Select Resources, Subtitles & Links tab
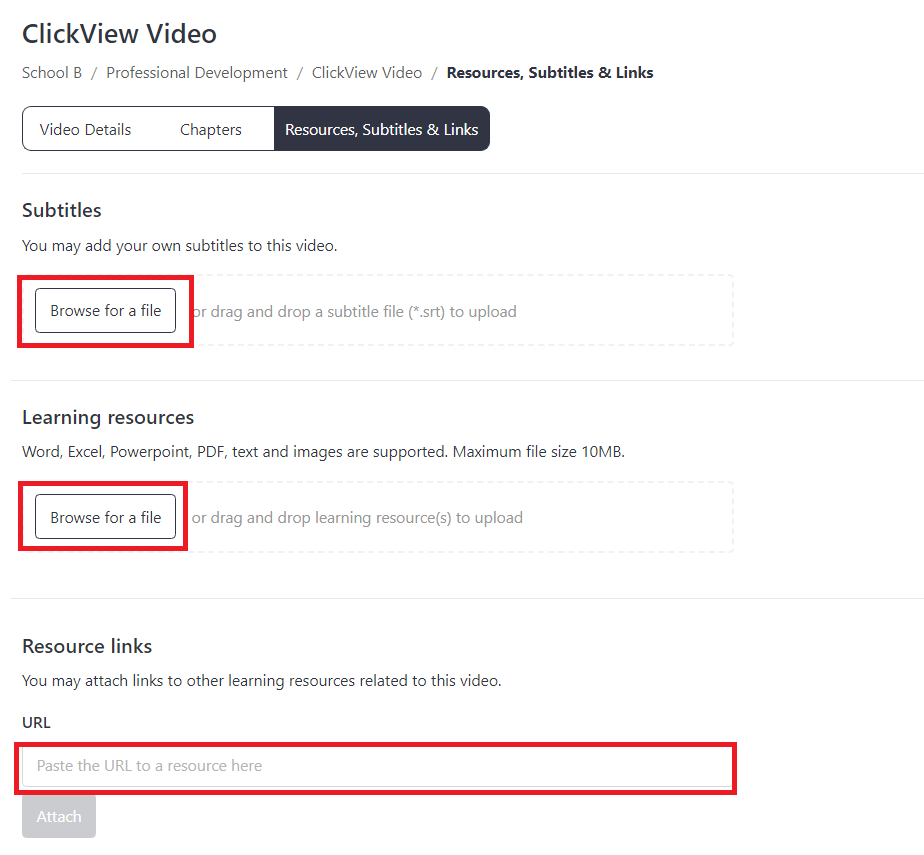The height and width of the screenshot is (855, 924). pyautogui.click(x=381, y=129)
